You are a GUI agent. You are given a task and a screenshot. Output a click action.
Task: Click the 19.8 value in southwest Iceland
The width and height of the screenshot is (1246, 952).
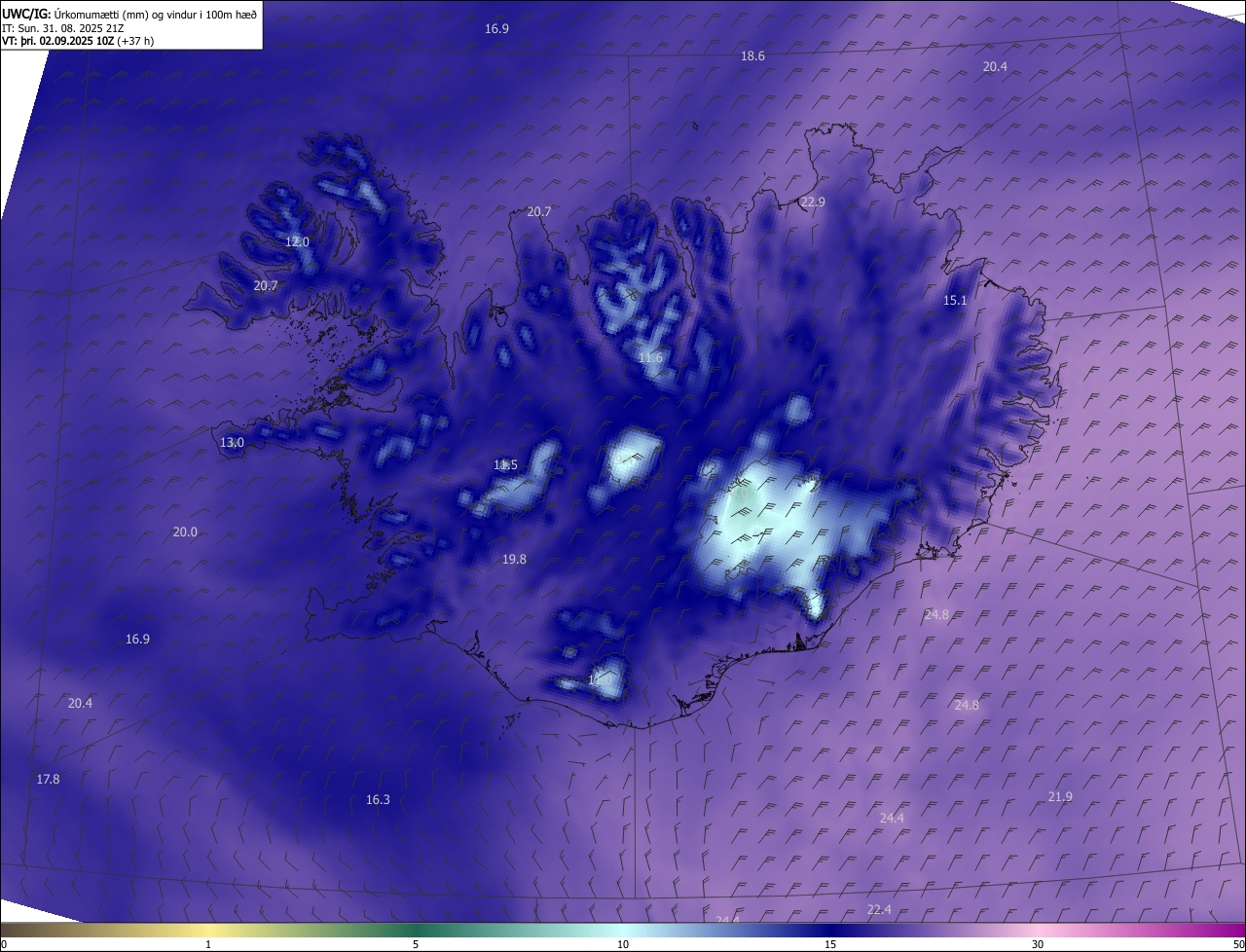point(514,560)
